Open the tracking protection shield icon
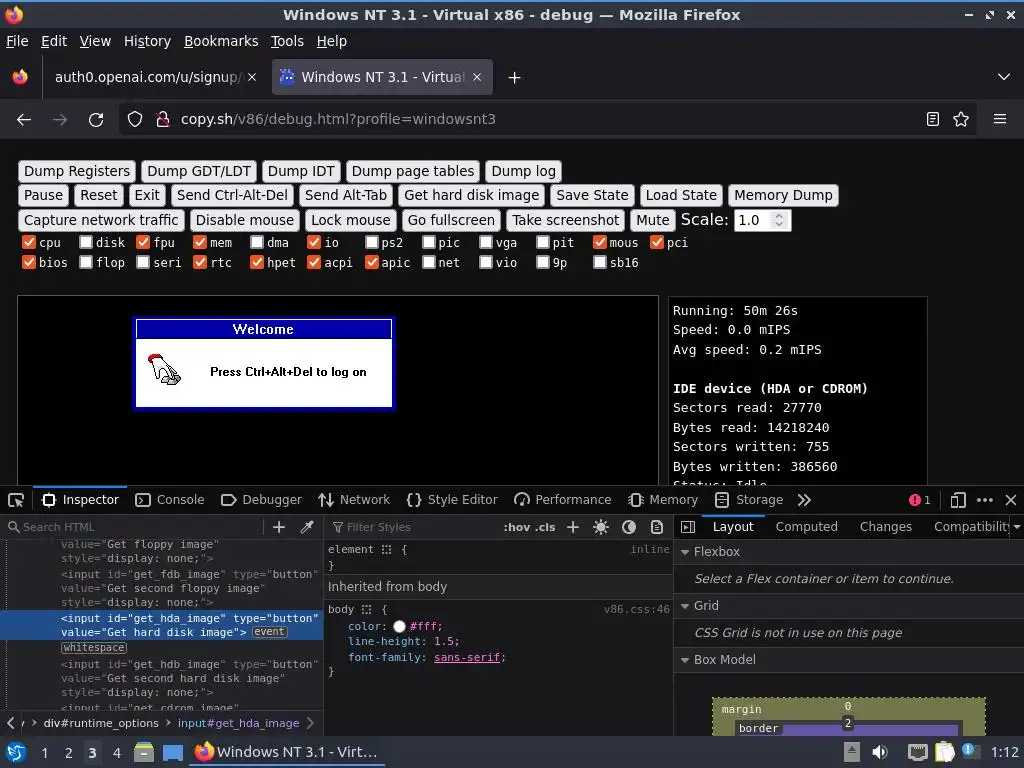The height and width of the screenshot is (768, 1024). [135, 119]
